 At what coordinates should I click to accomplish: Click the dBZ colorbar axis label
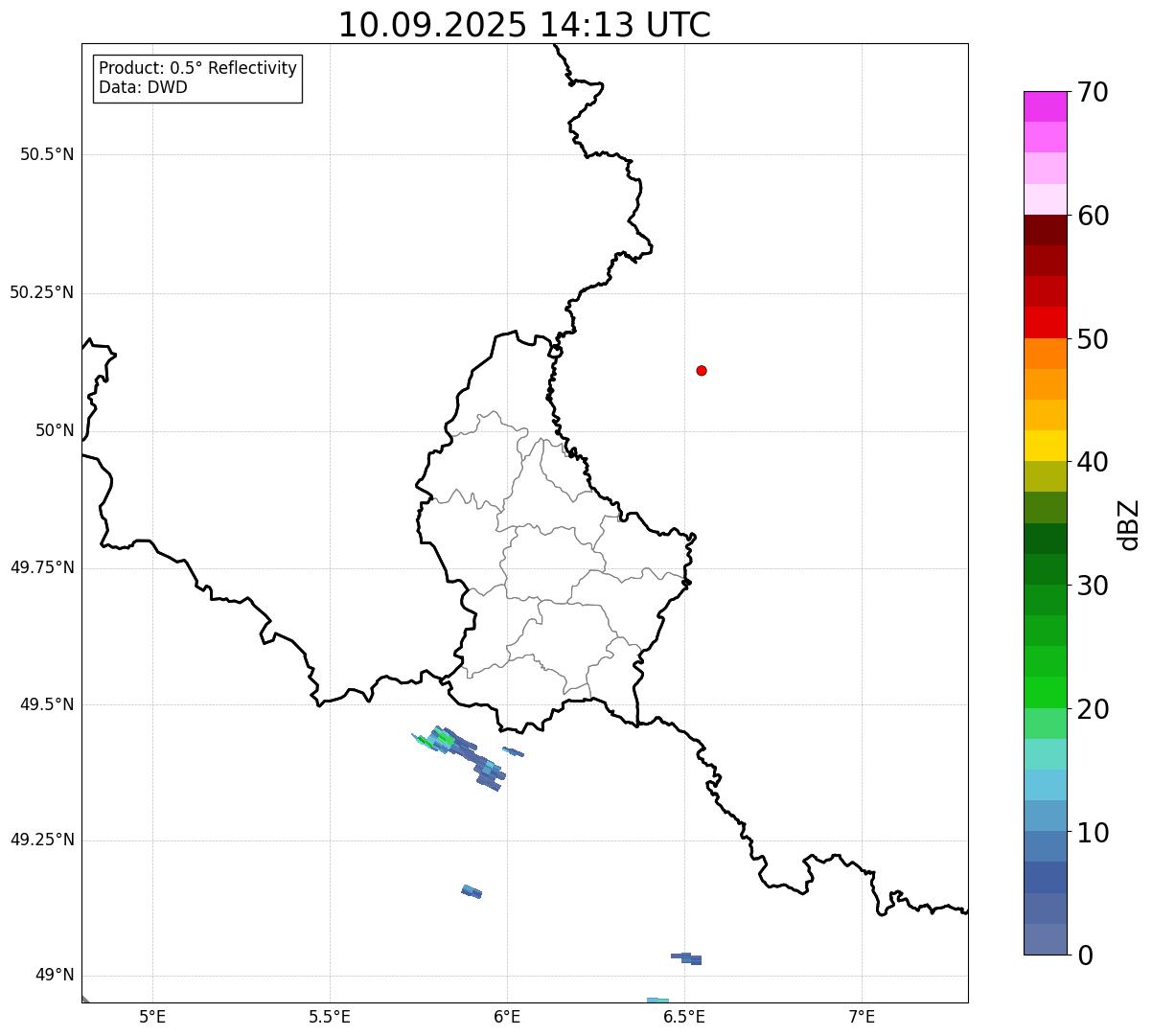1129,524
